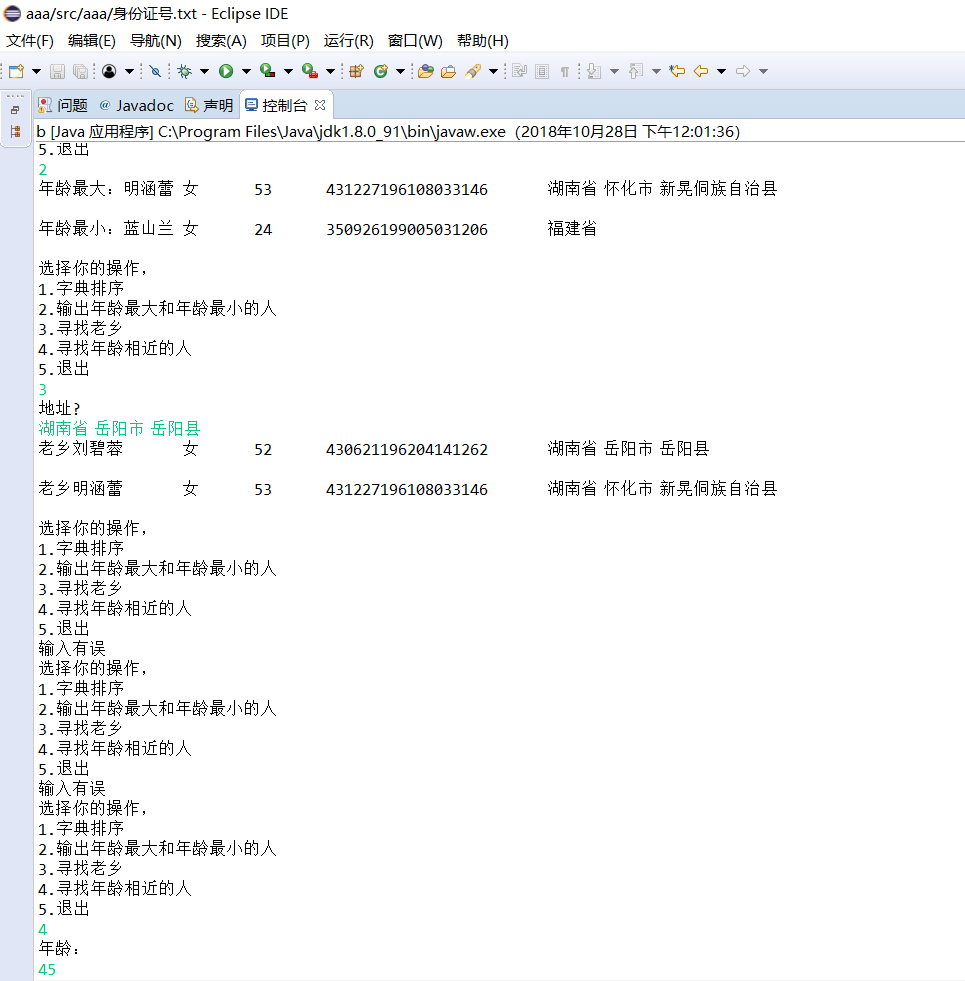Open the Debug configurations dropdown arrow
The image size is (965, 981).
(204, 71)
